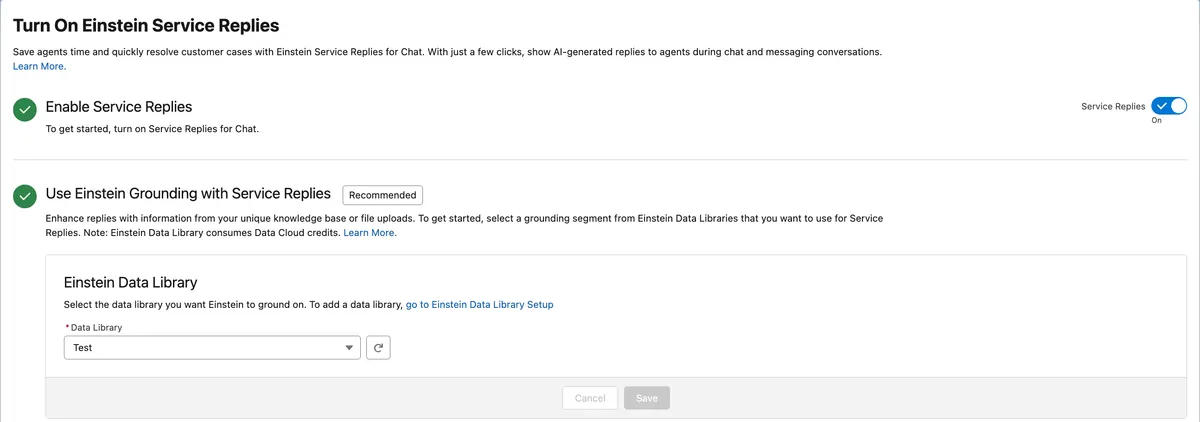Open Learn More link after Data Cloud credits
This screenshot has width=1200, height=422.
point(370,232)
